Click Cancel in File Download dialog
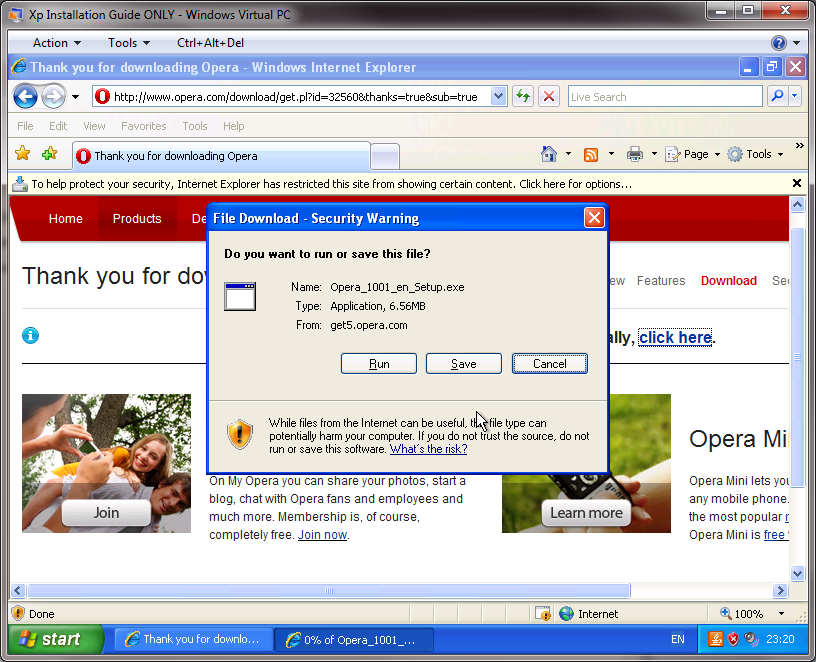Image resolution: width=816 pixels, height=662 pixels. pyautogui.click(x=550, y=364)
